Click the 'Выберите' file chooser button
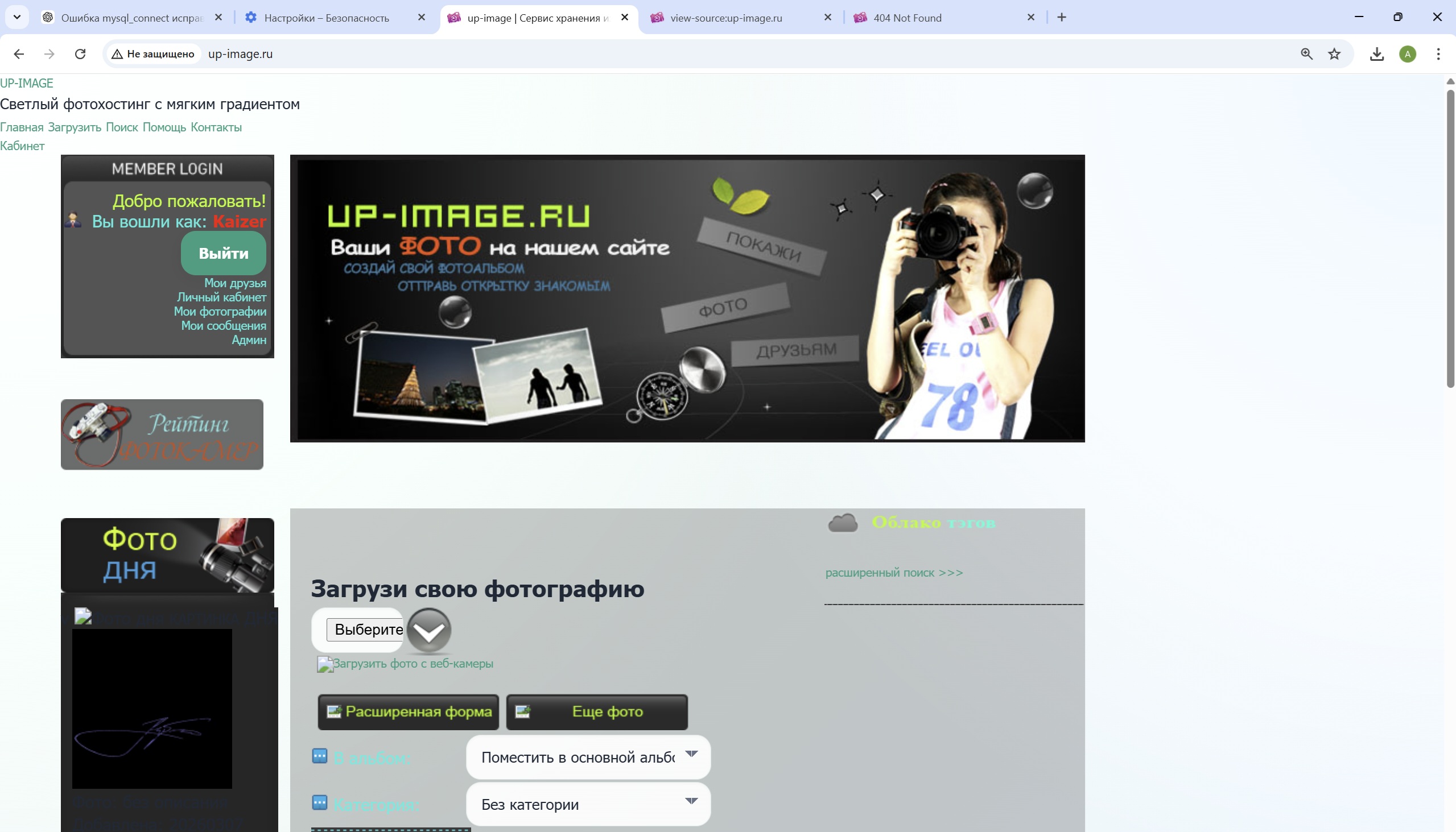The width and height of the screenshot is (1456, 832). pyautogui.click(x=366, y=630)
